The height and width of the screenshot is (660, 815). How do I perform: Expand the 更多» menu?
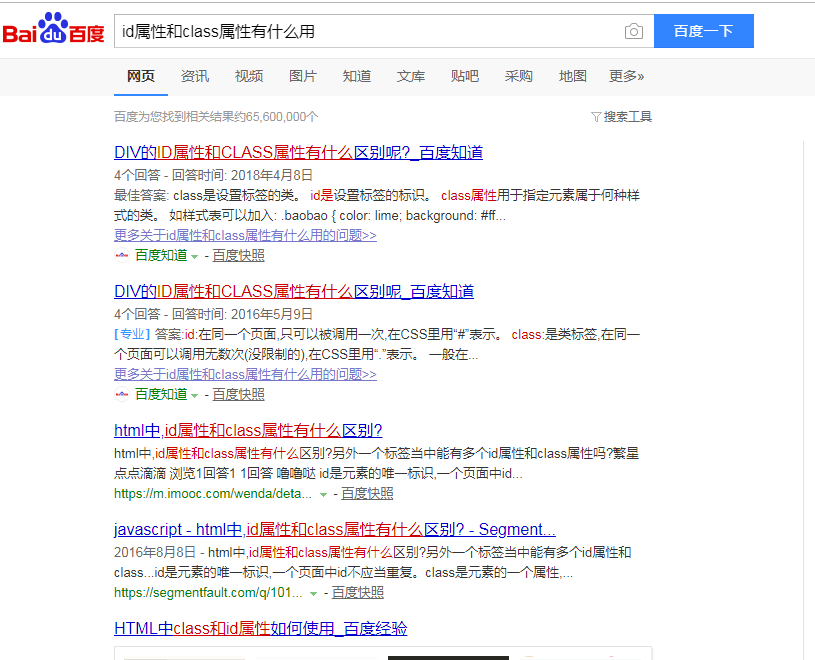tap(626, 76)
